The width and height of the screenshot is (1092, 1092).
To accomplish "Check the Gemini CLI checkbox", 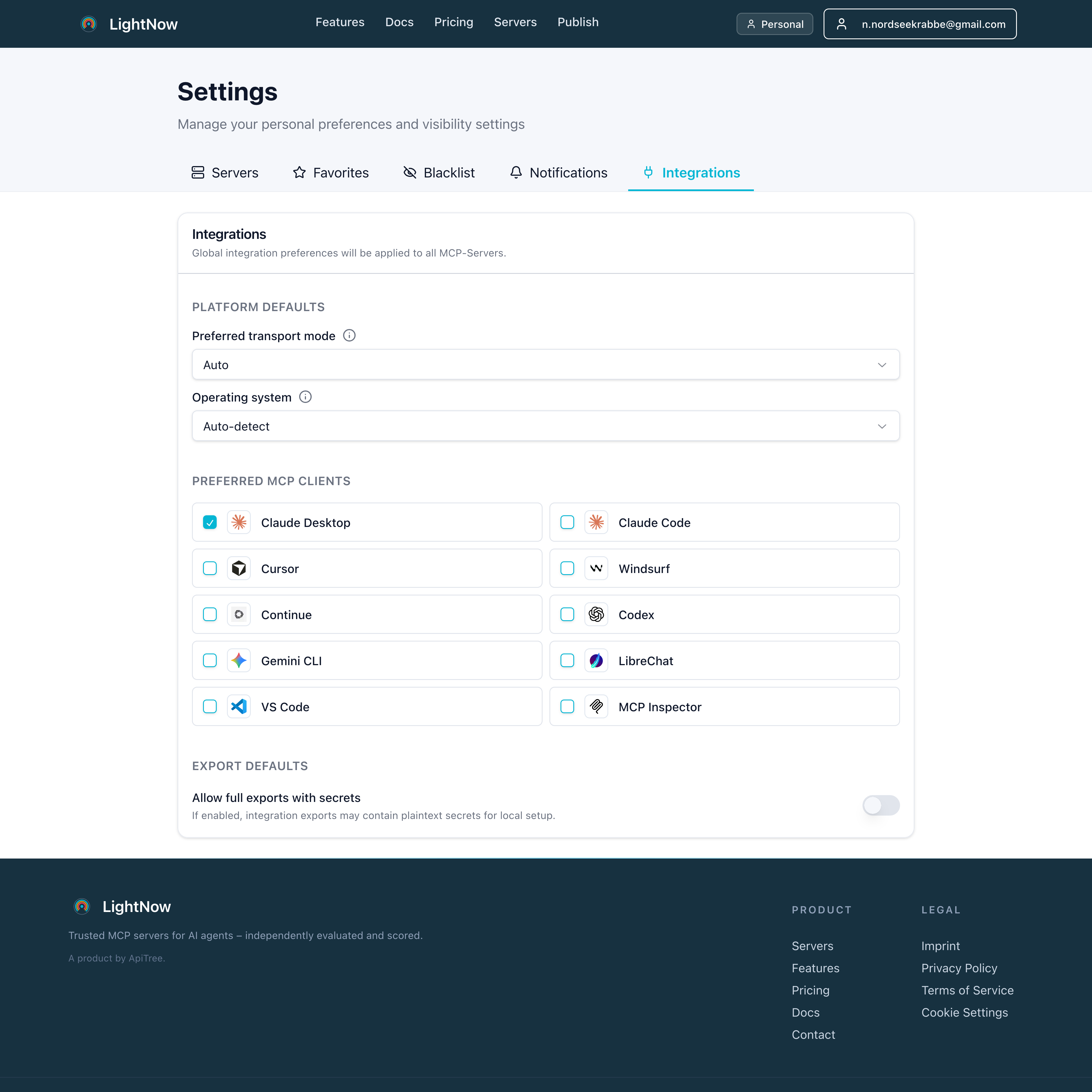I will point(210,660).
